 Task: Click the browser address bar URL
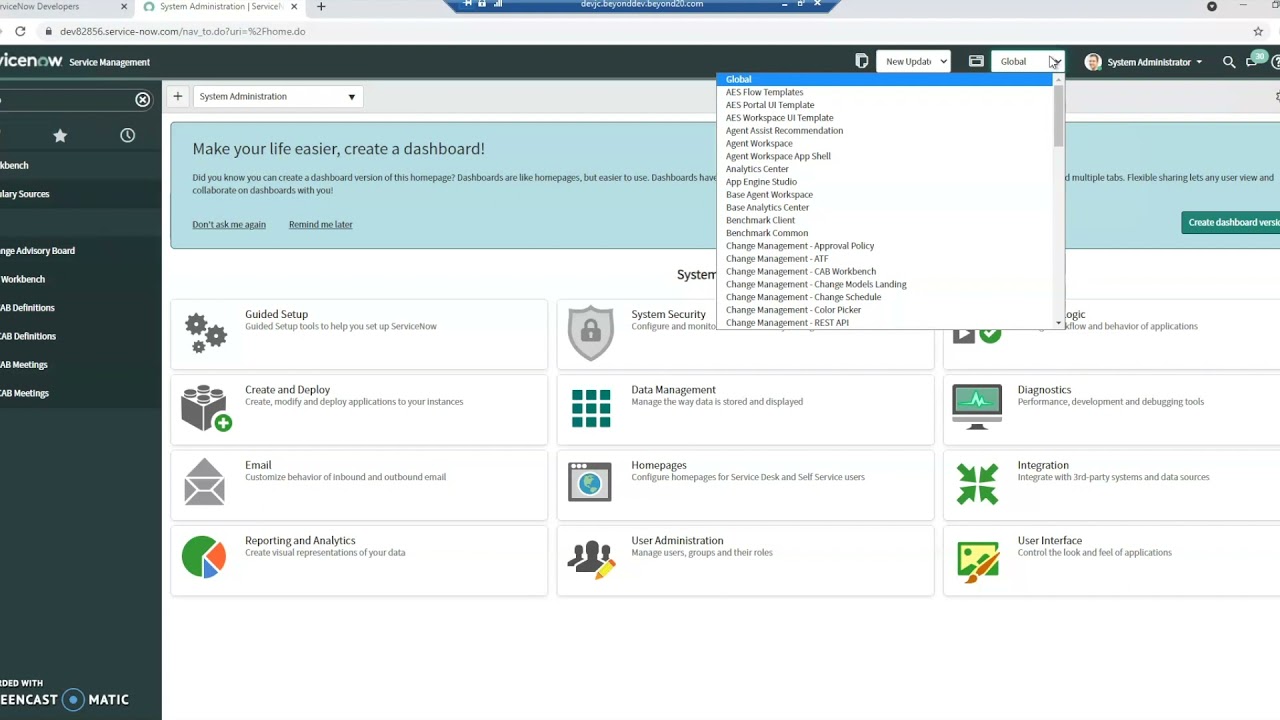point(182,31)
